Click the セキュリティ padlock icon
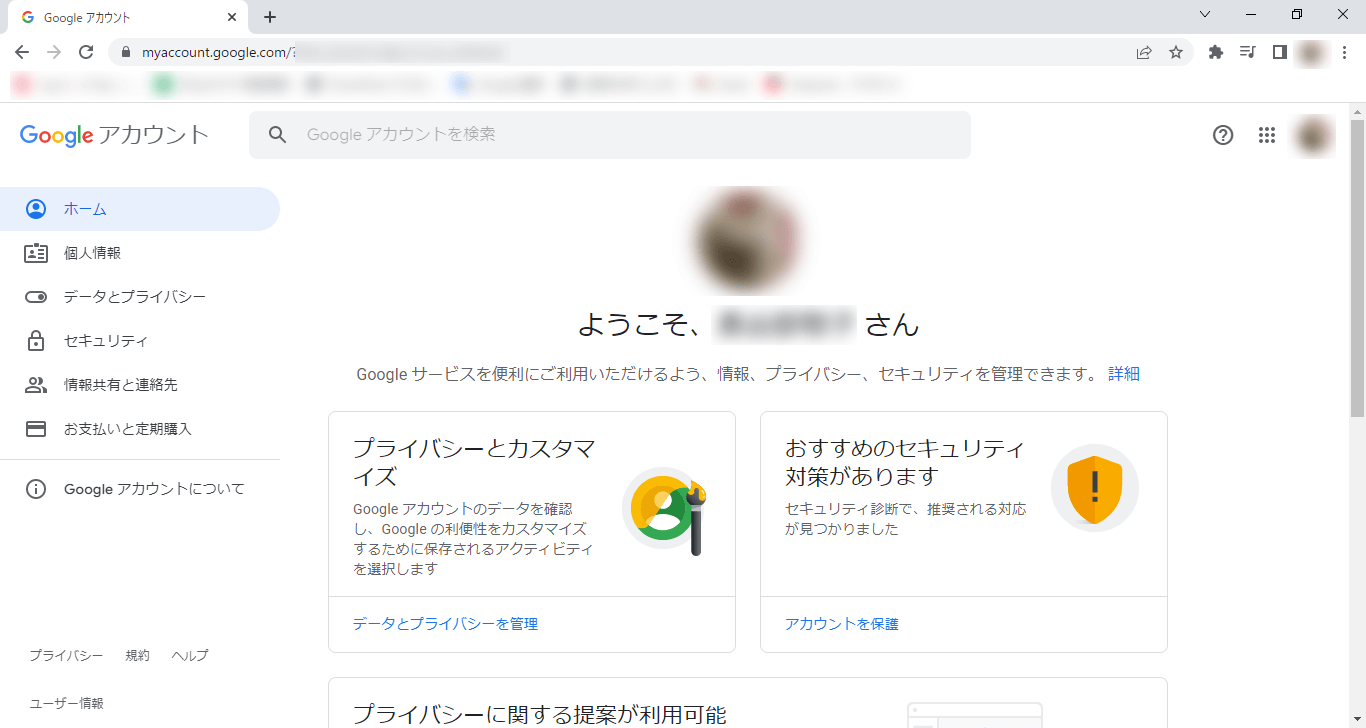This screenshot has height=728, width=1366. tap(36, 341)
